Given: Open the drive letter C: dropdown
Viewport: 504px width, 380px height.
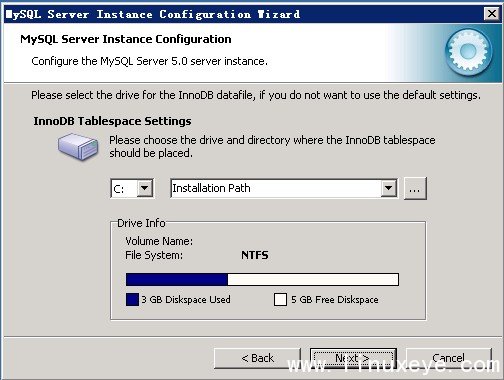Looking at the screenshot, I should point(145,188).
